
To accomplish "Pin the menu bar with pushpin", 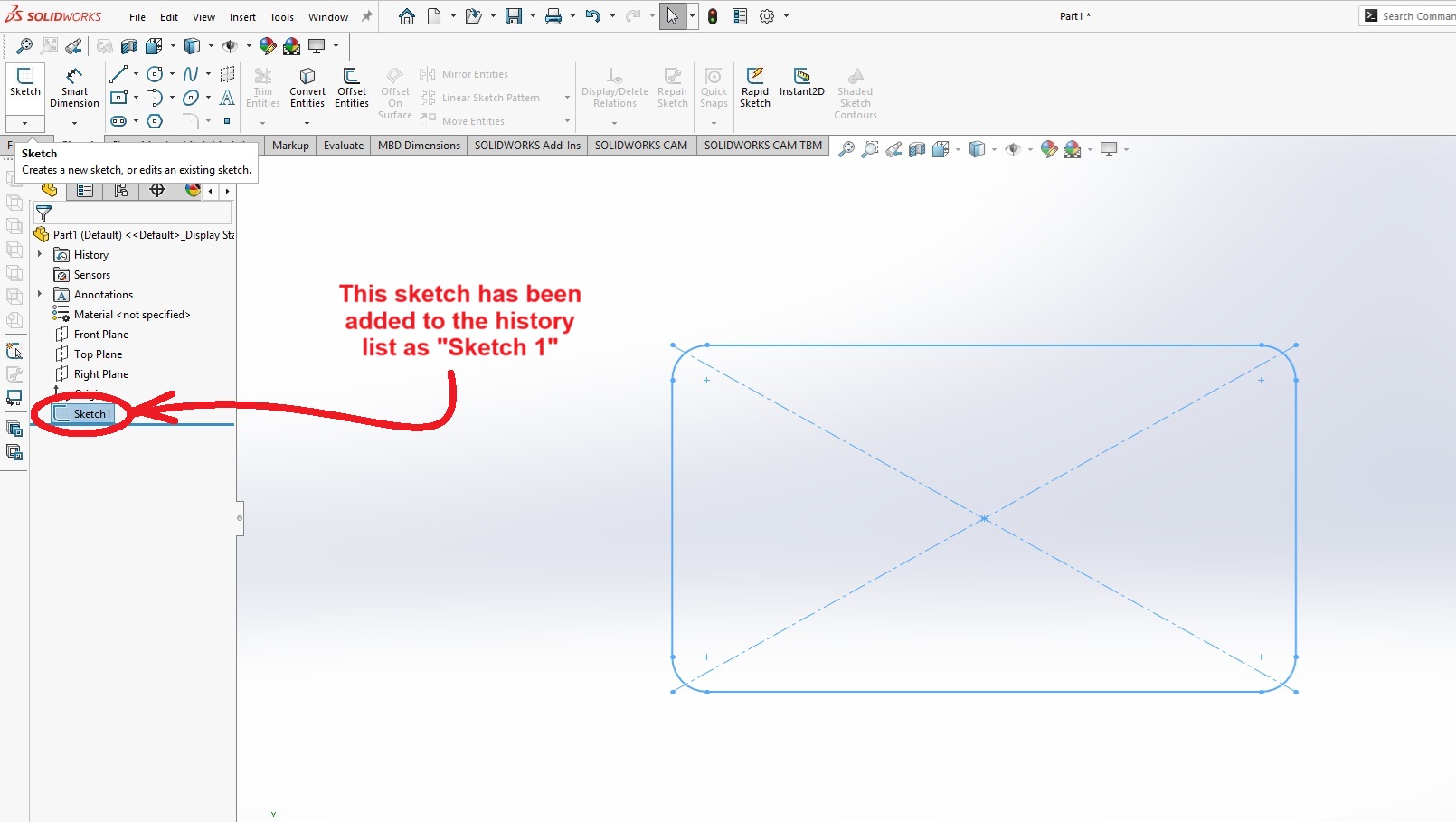I will point(367,16).
